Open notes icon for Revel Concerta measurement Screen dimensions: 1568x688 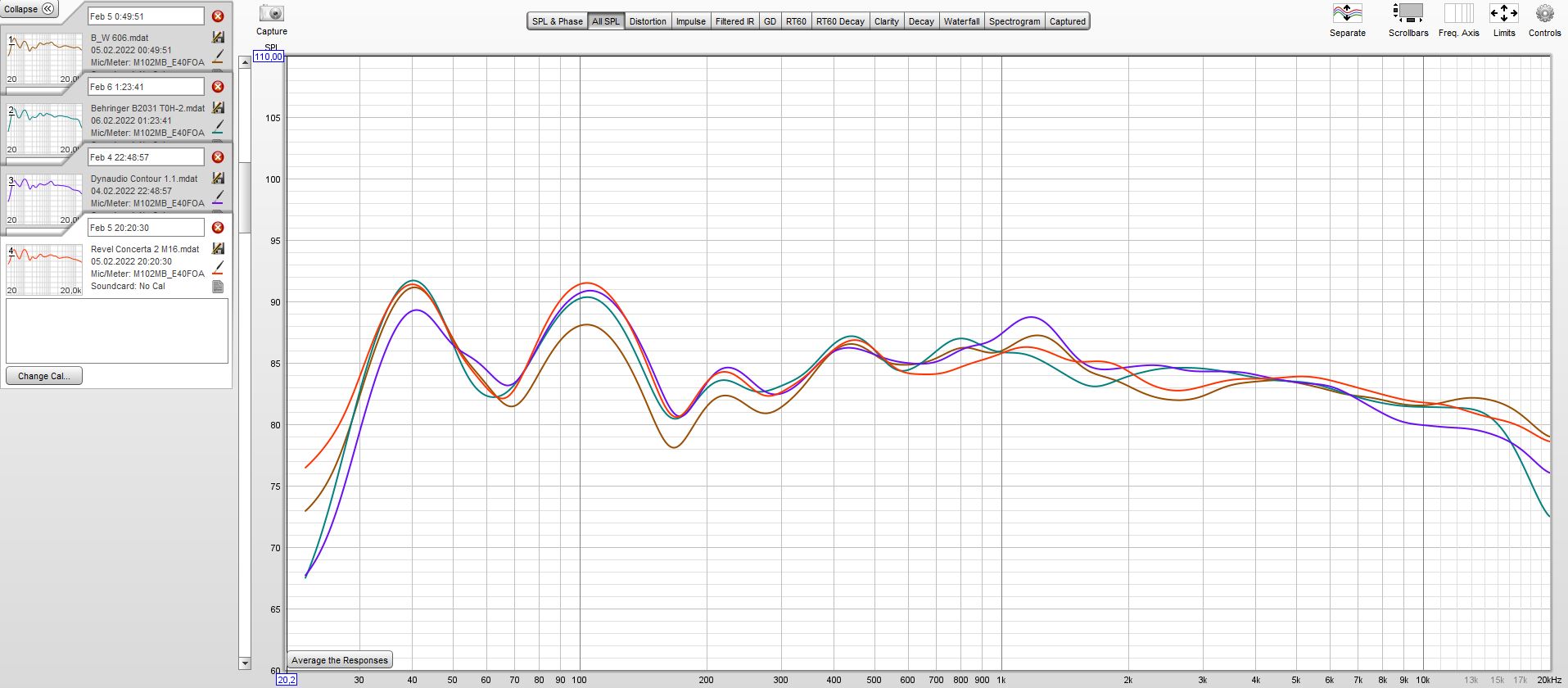coord(218,287)
